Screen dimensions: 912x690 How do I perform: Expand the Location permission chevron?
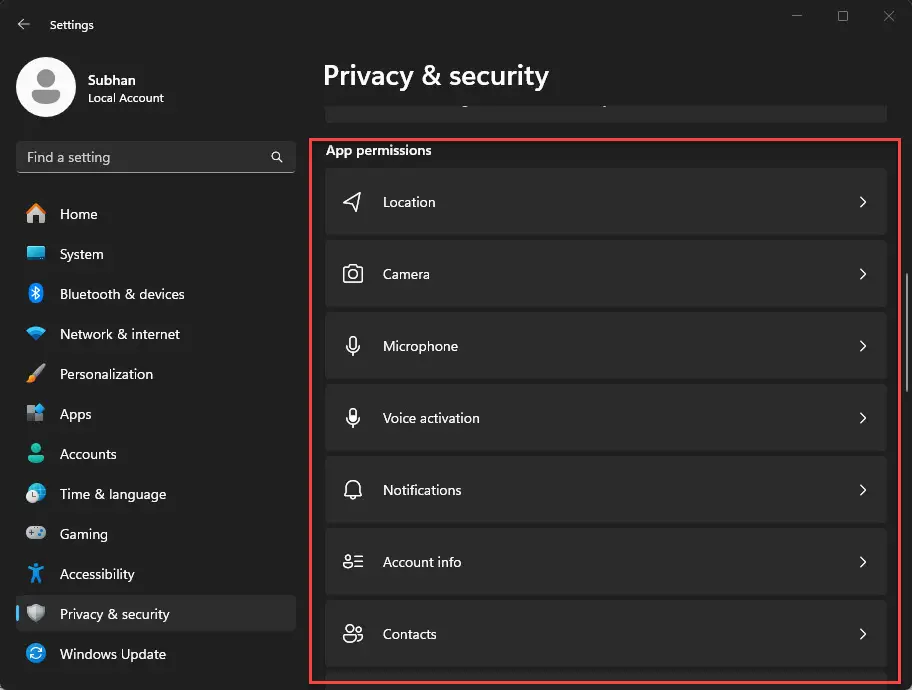pyautogui.click(x=863, y=202)
